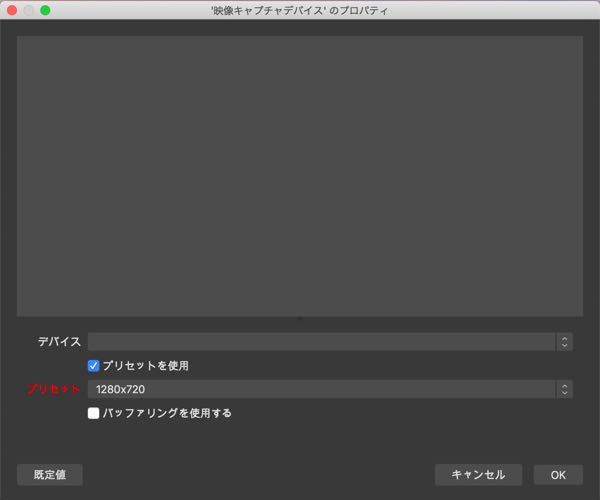Click the バッファリングを使用する label text
The height and width of the screenshot is (500, 600).
[x=167, y=413]
